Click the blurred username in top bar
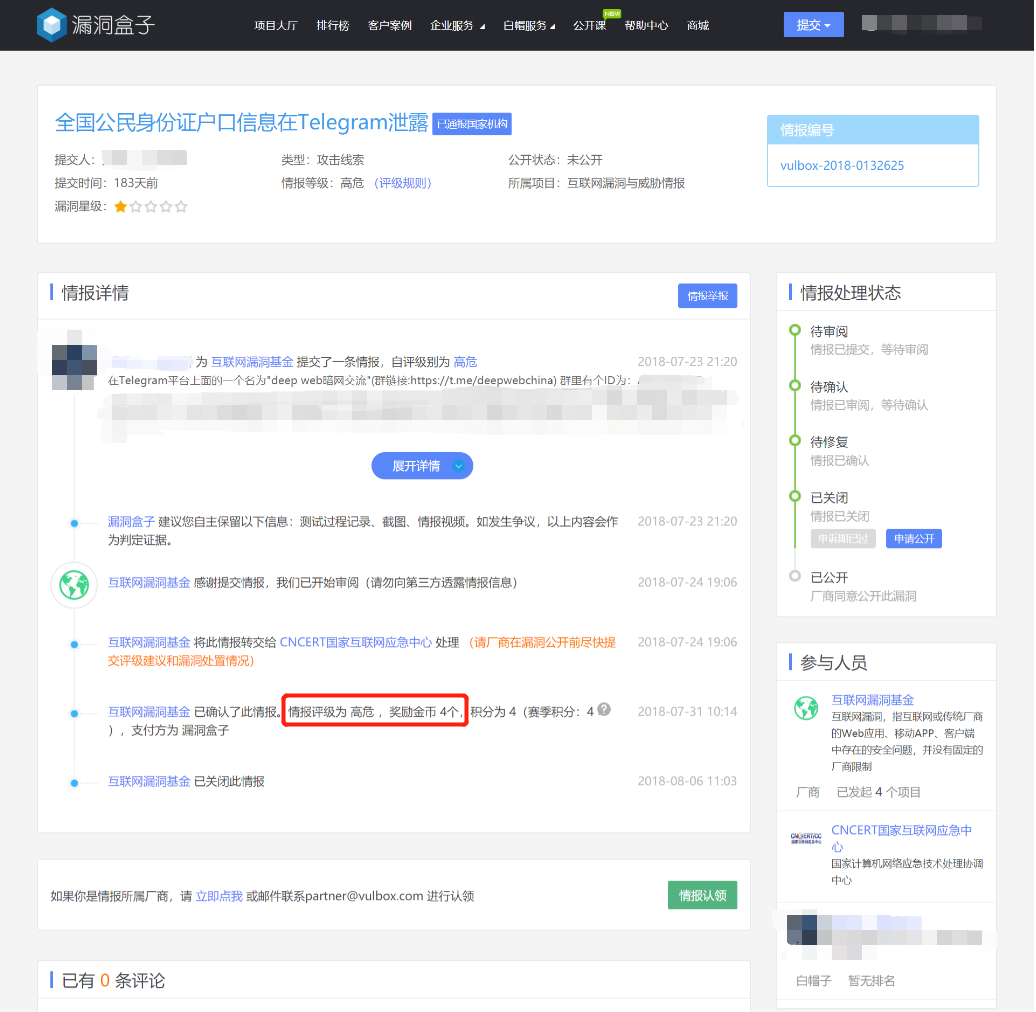1036x1012 pixels. coord(922,23)
